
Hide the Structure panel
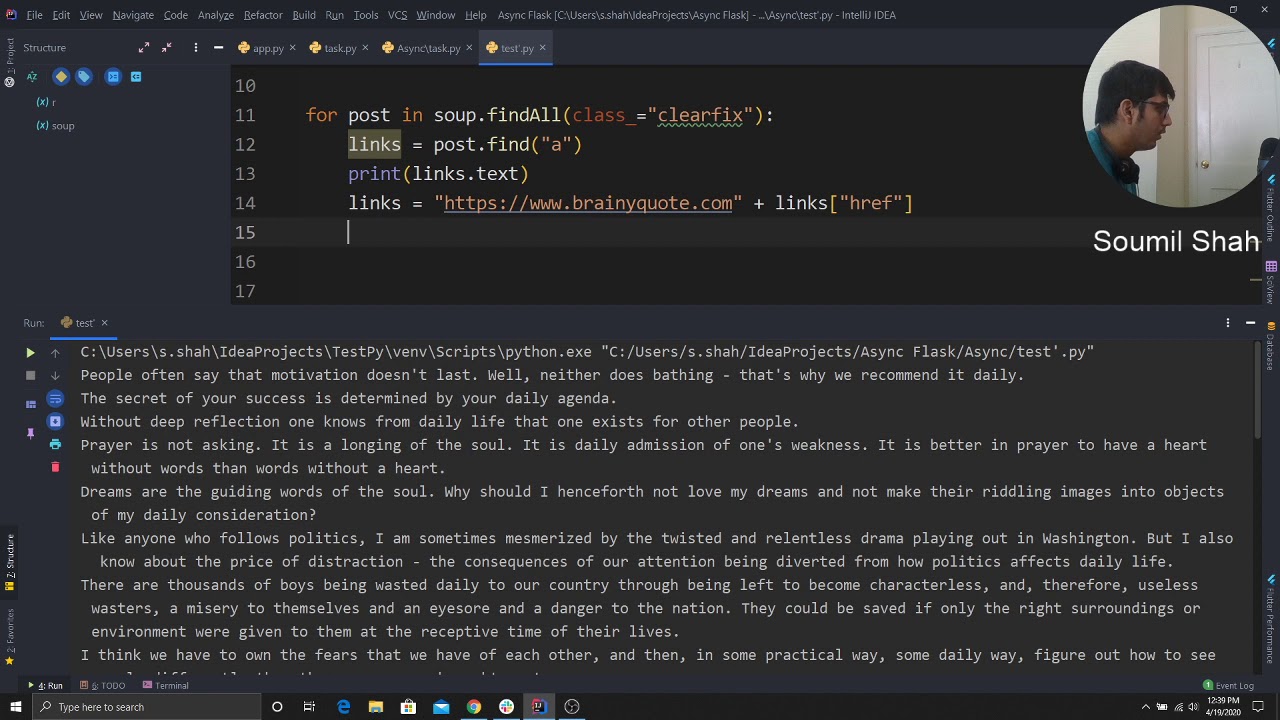[218, 47]
